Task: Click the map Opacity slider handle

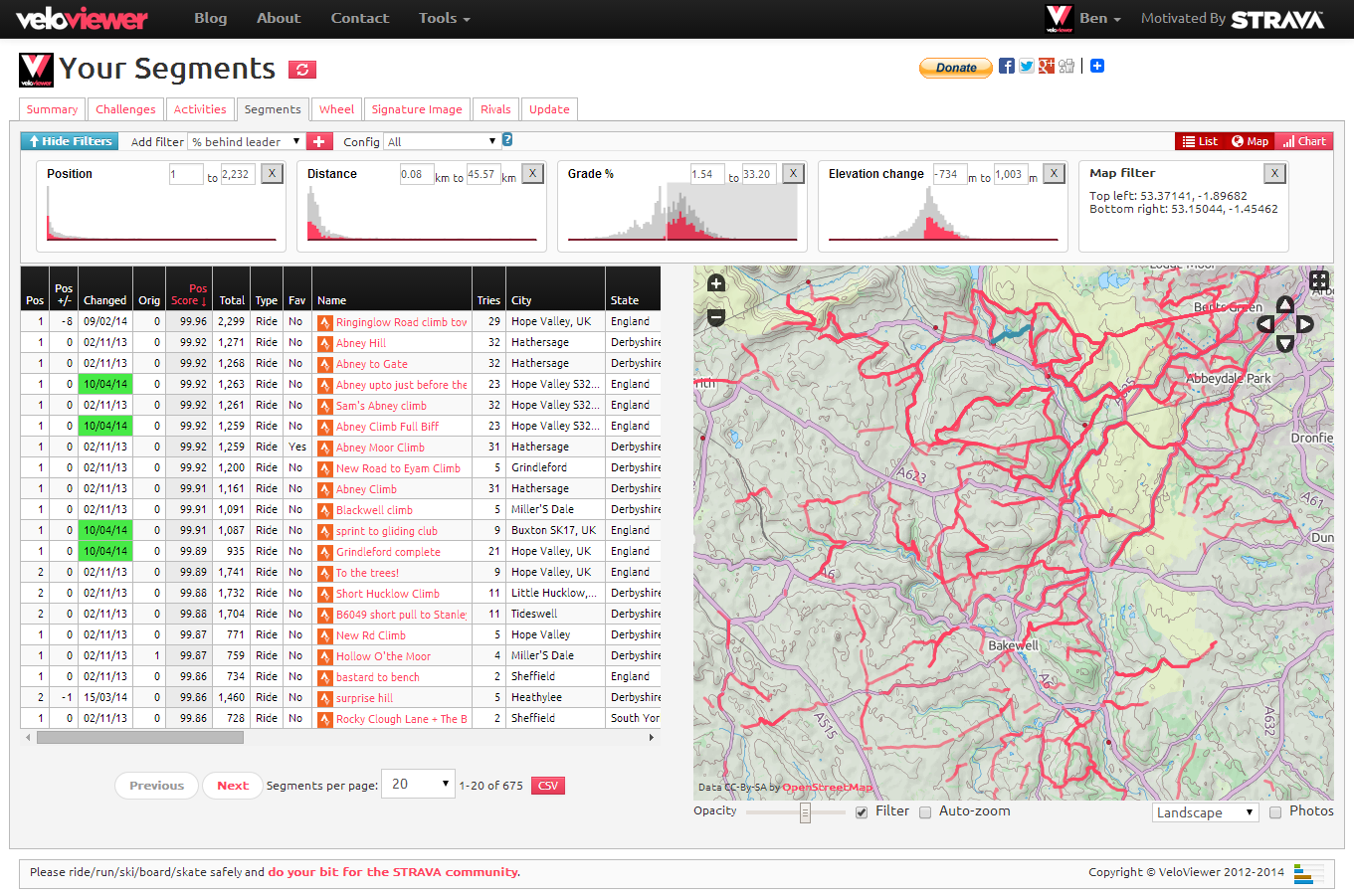Action: pos(805,813)
